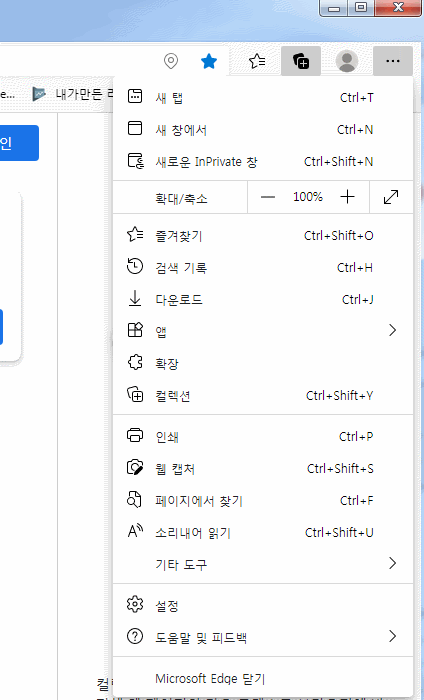Click the collections icon beside 컬렉션
The image size is (424, 700).
(135, 395)
